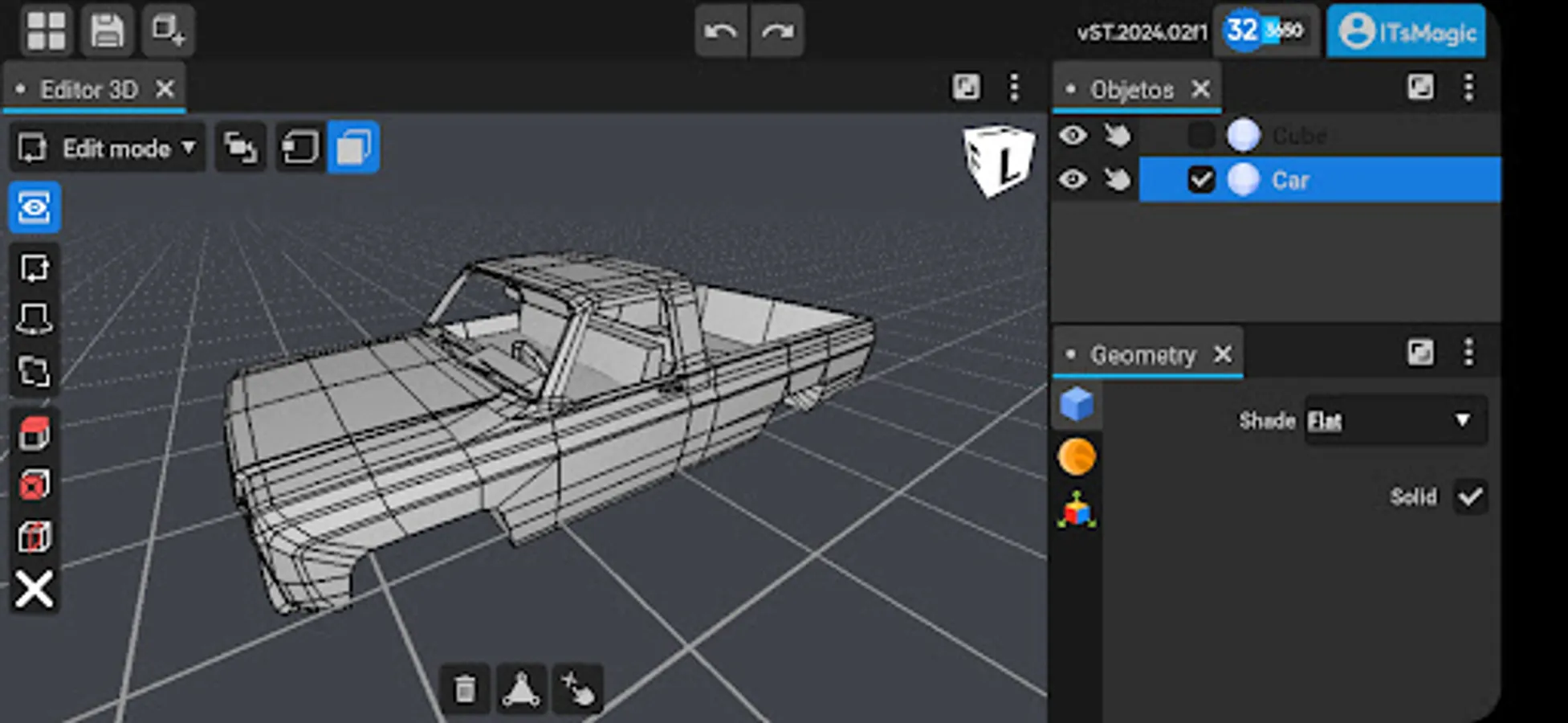Viewport: 1568px width, 723px height.
Task: Click the undo arrow button
Action: [720, 31]
